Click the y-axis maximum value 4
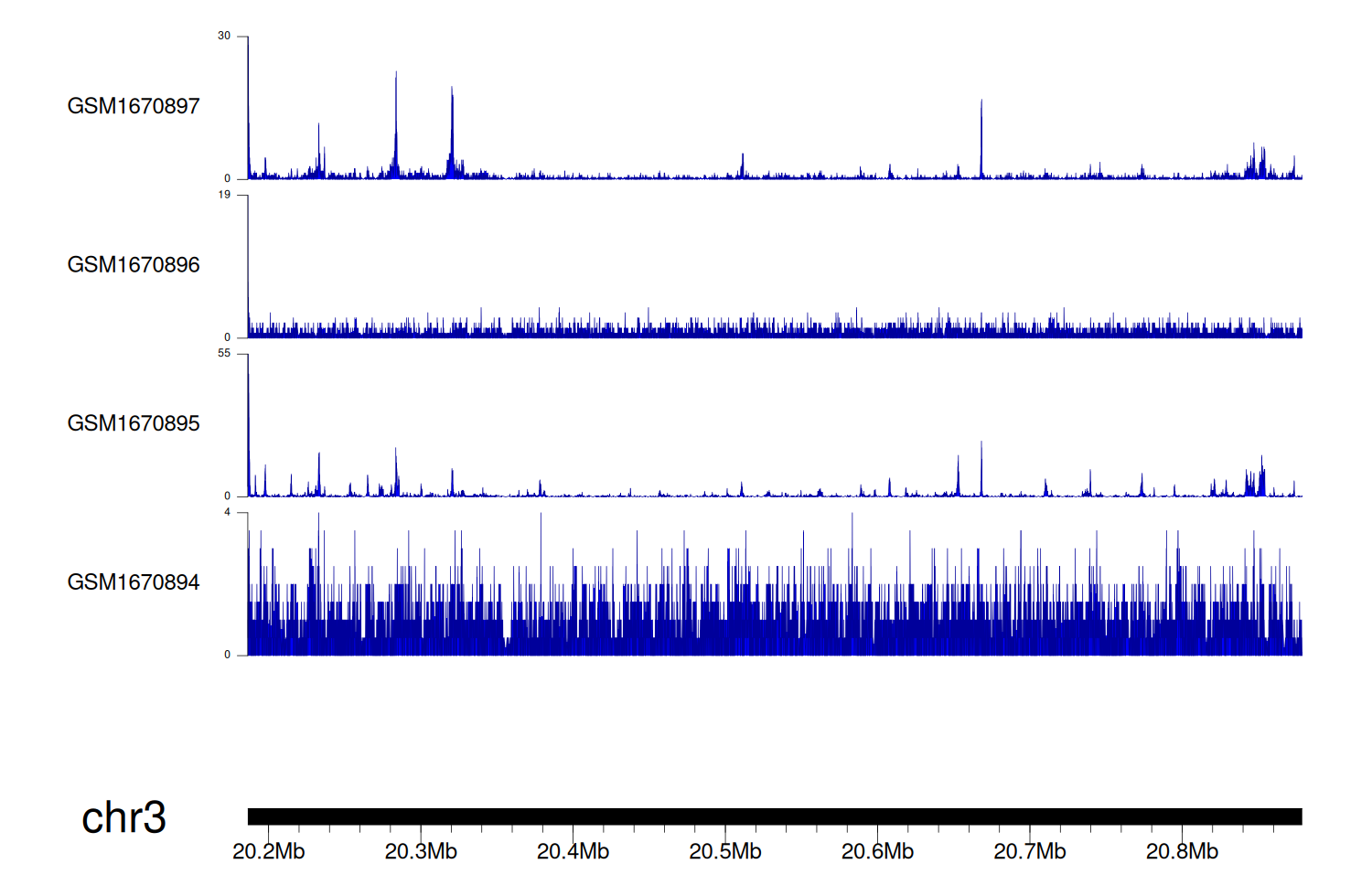The width and height of the screenshot is (1372, 896). coord(227,512)
